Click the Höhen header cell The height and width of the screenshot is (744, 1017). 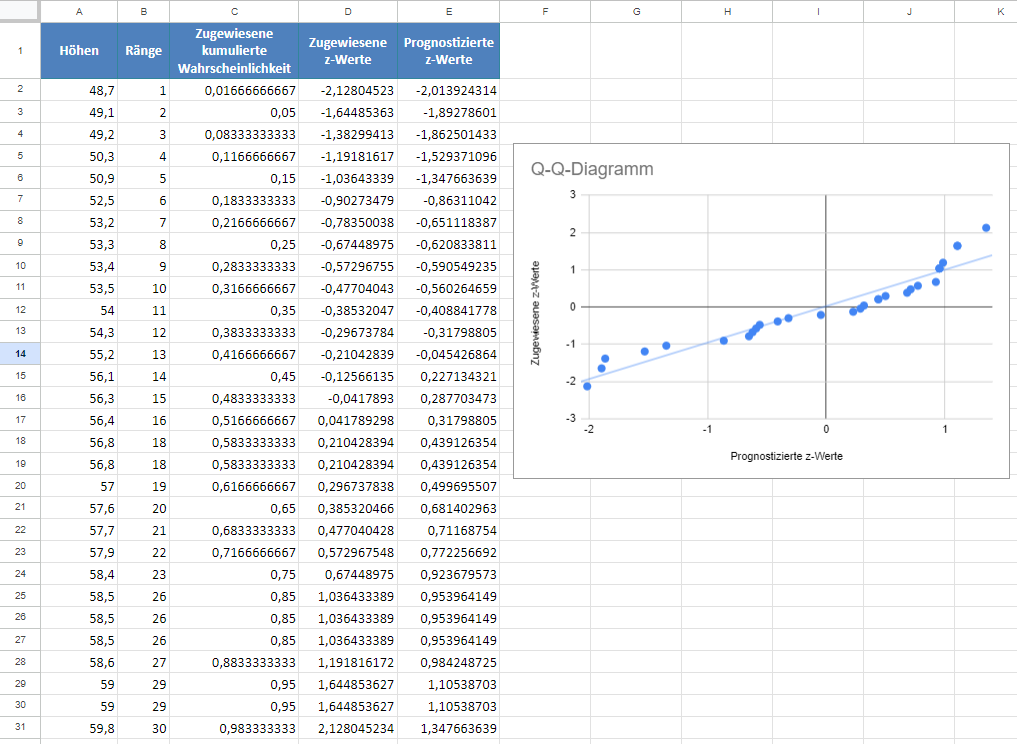pos(79,51)
